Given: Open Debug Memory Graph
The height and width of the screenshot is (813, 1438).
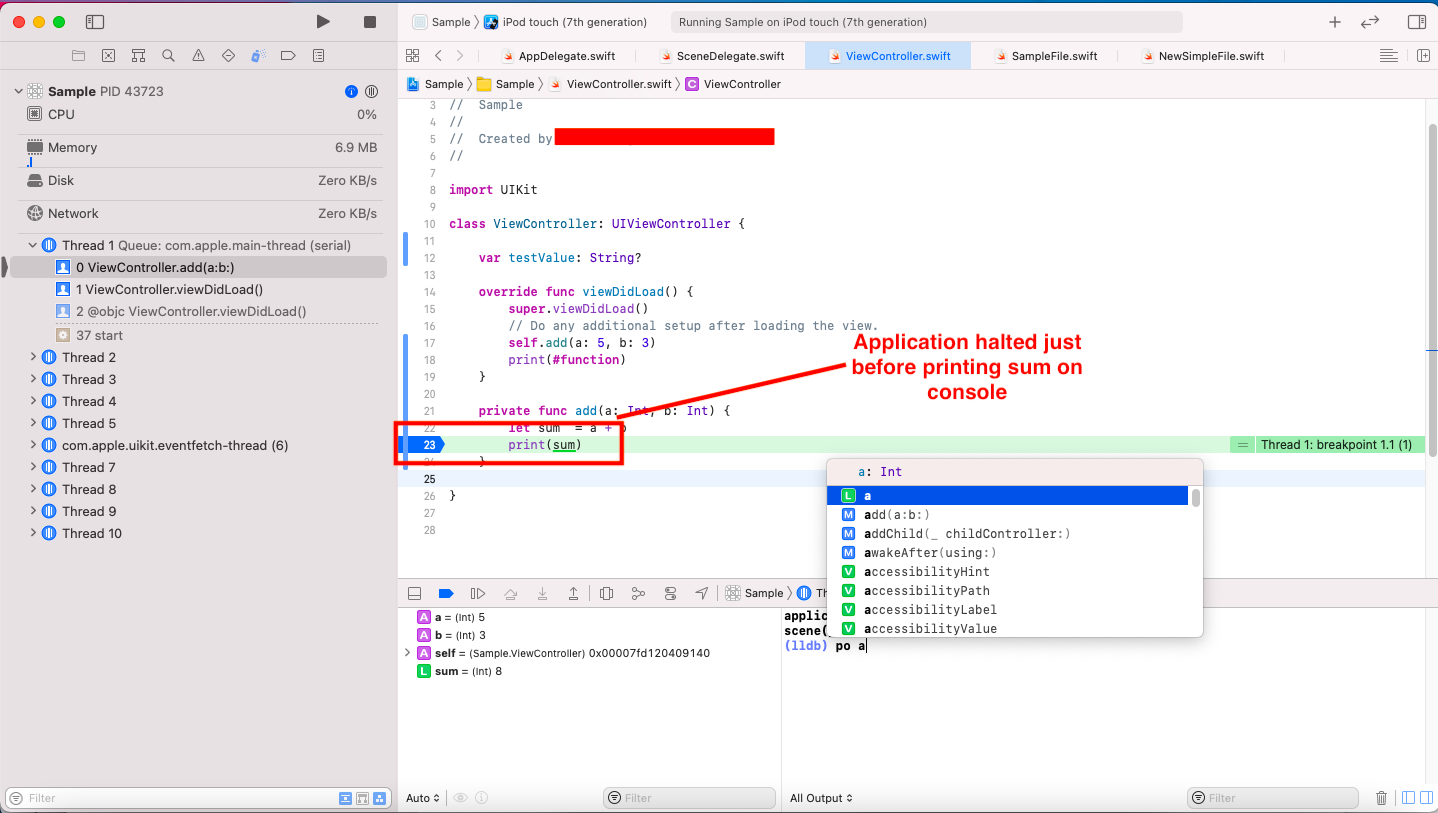Looking at the screenshot, I should point(638,593).
